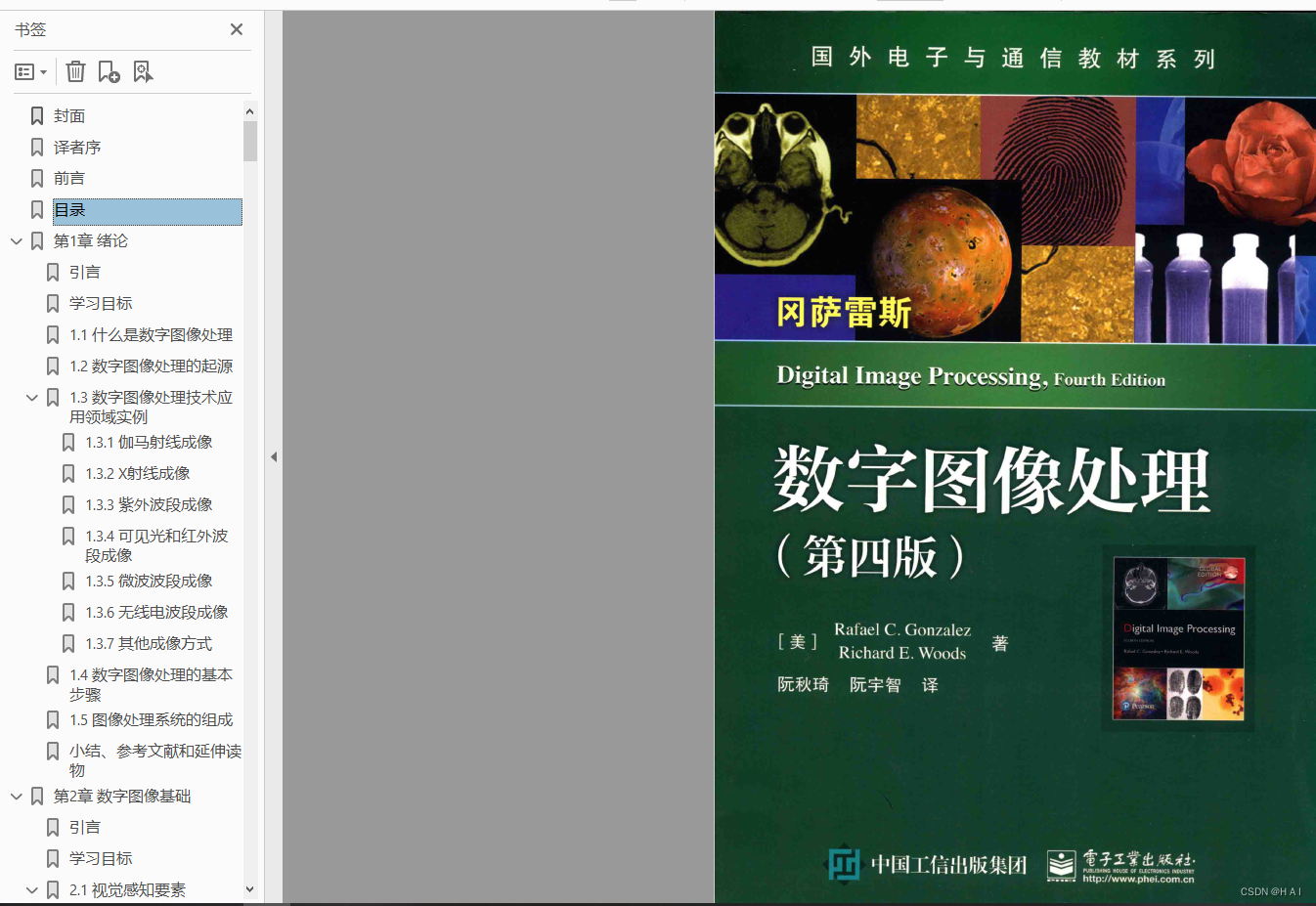Delete selected bookmark with trash icon
Screen dimensions: 1316x906
point(76,71)
